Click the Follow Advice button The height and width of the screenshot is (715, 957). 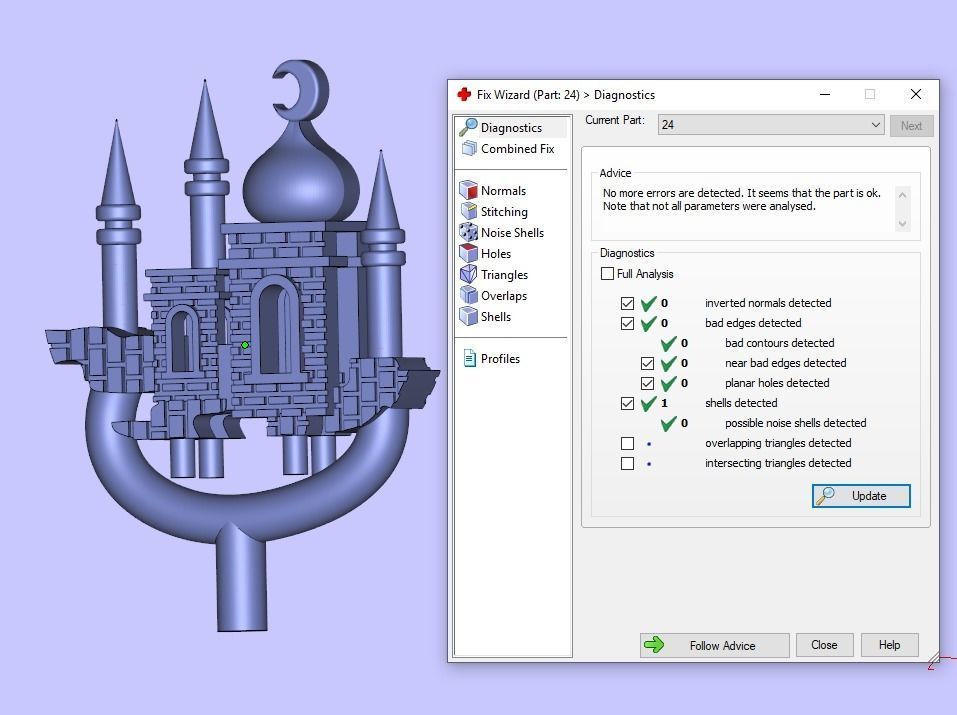click(714, 645)
